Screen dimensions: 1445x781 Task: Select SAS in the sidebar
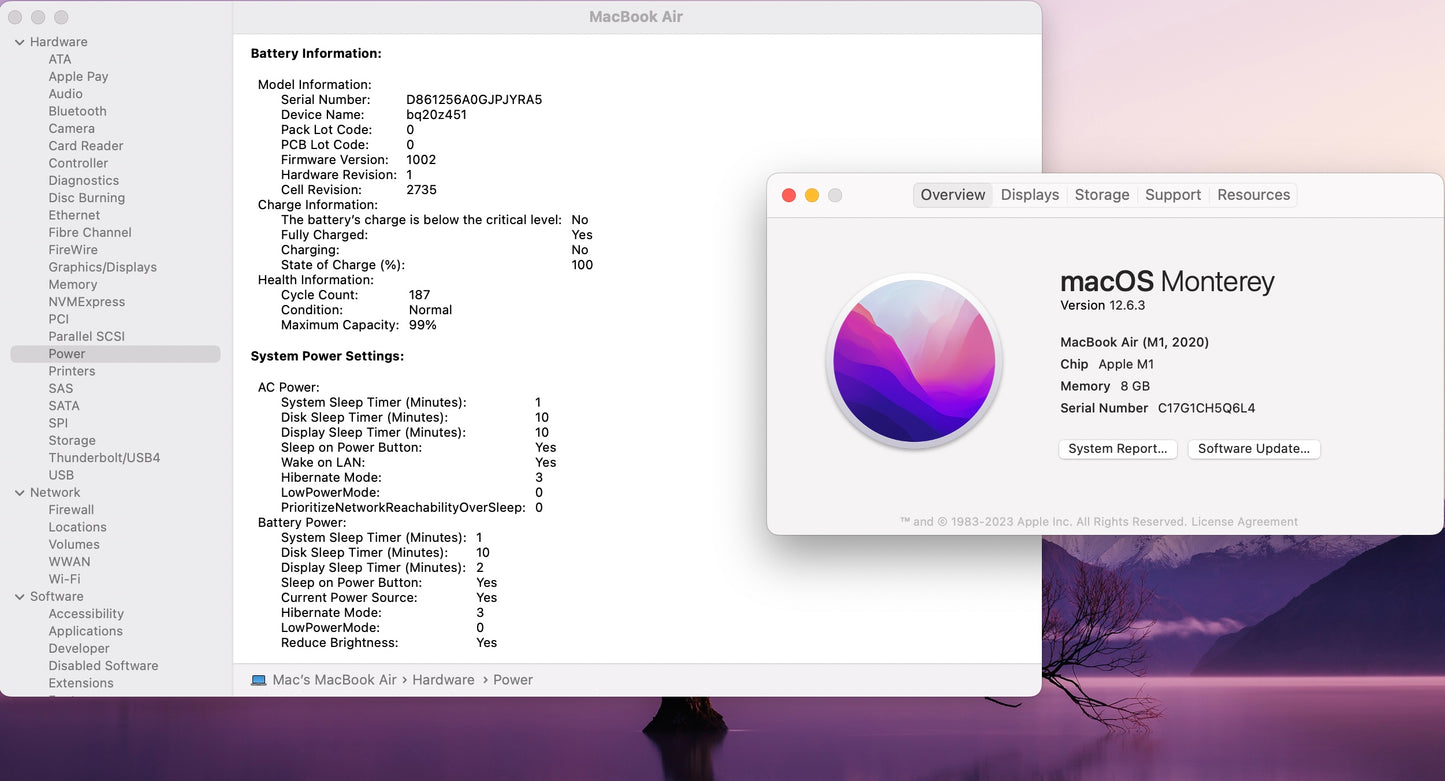[x=61, y=389]
